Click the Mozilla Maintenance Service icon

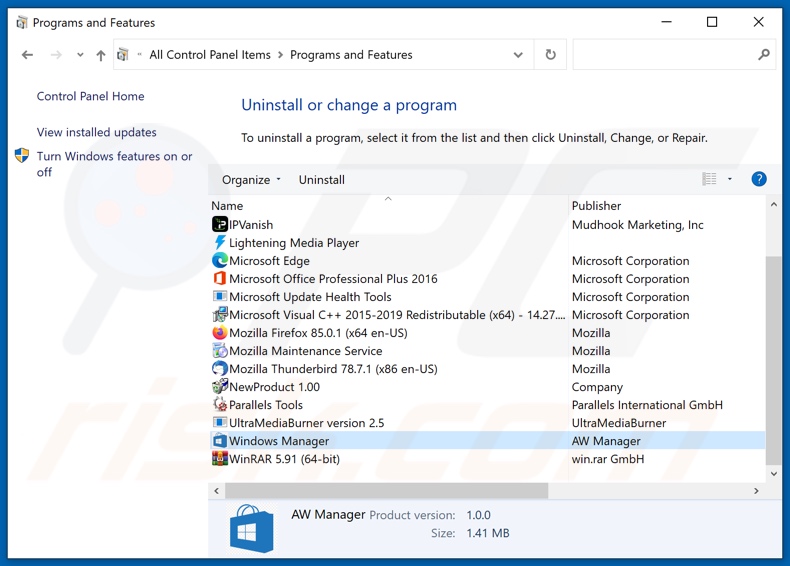click(220, 350)
